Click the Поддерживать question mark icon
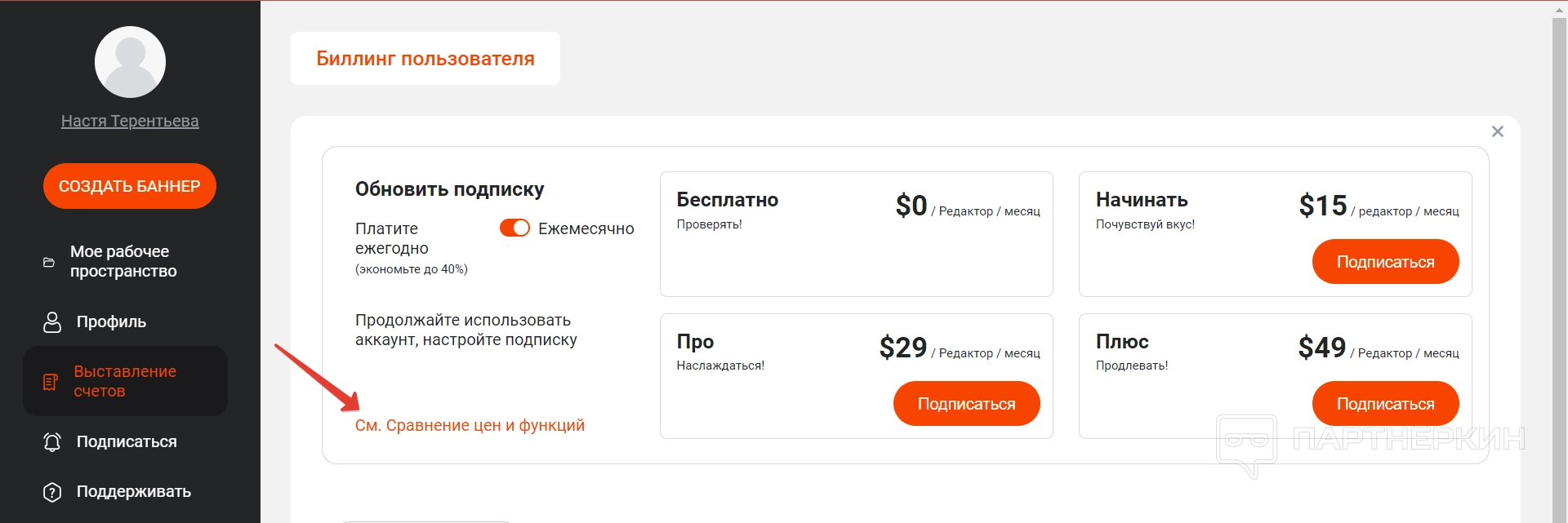 click(52, 492)
